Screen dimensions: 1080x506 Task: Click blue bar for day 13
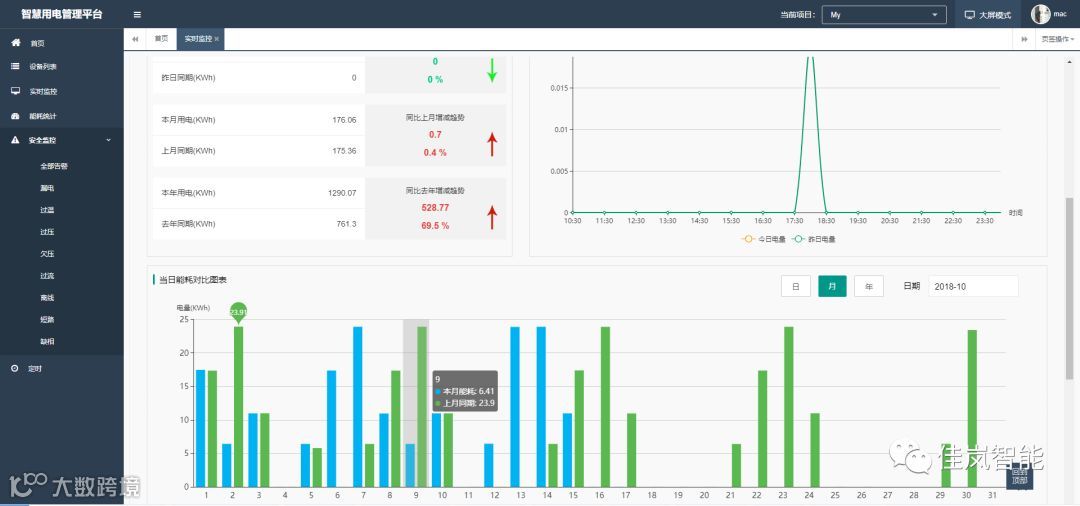click(515, 406)
